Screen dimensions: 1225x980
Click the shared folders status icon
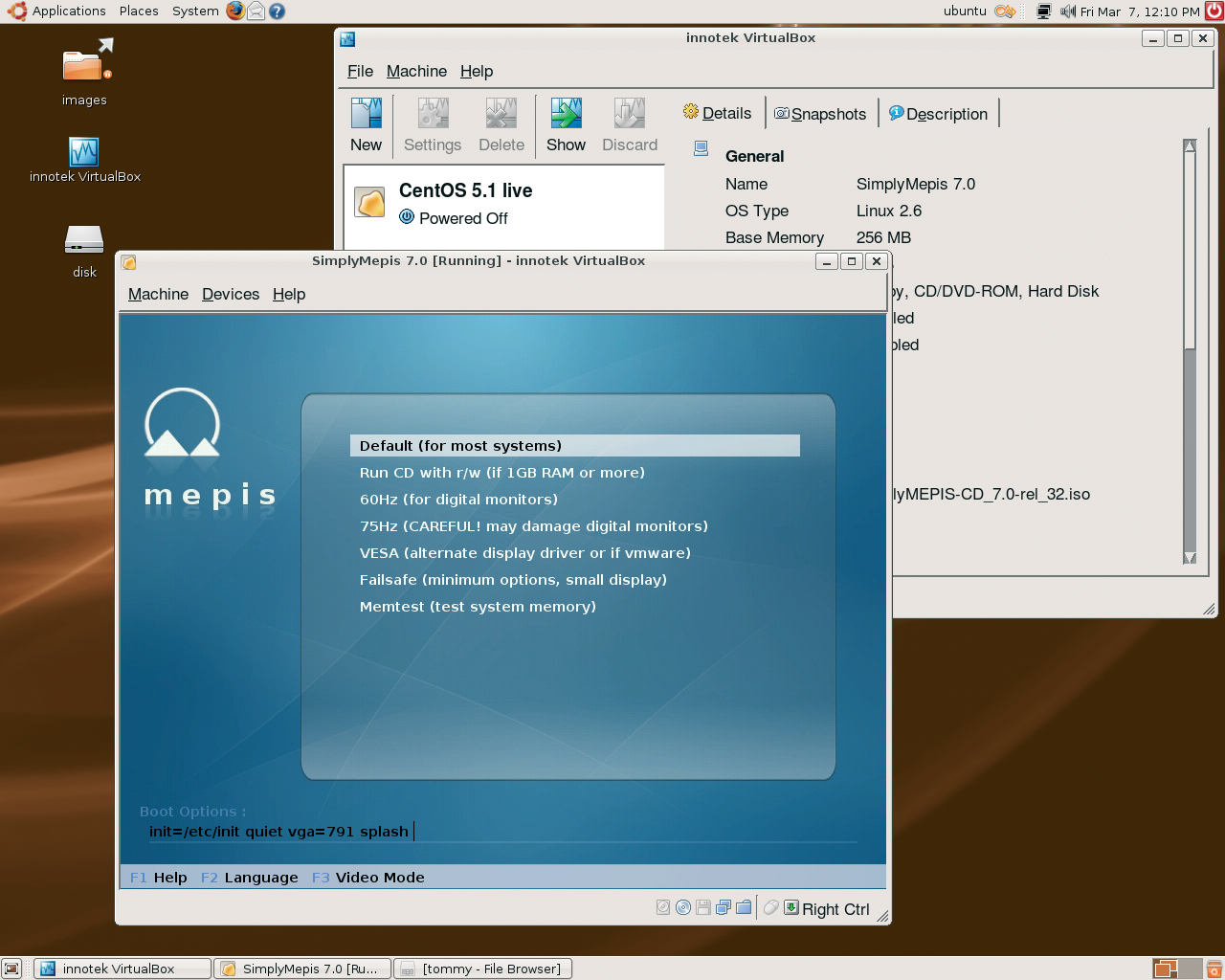tap(744, 907)
